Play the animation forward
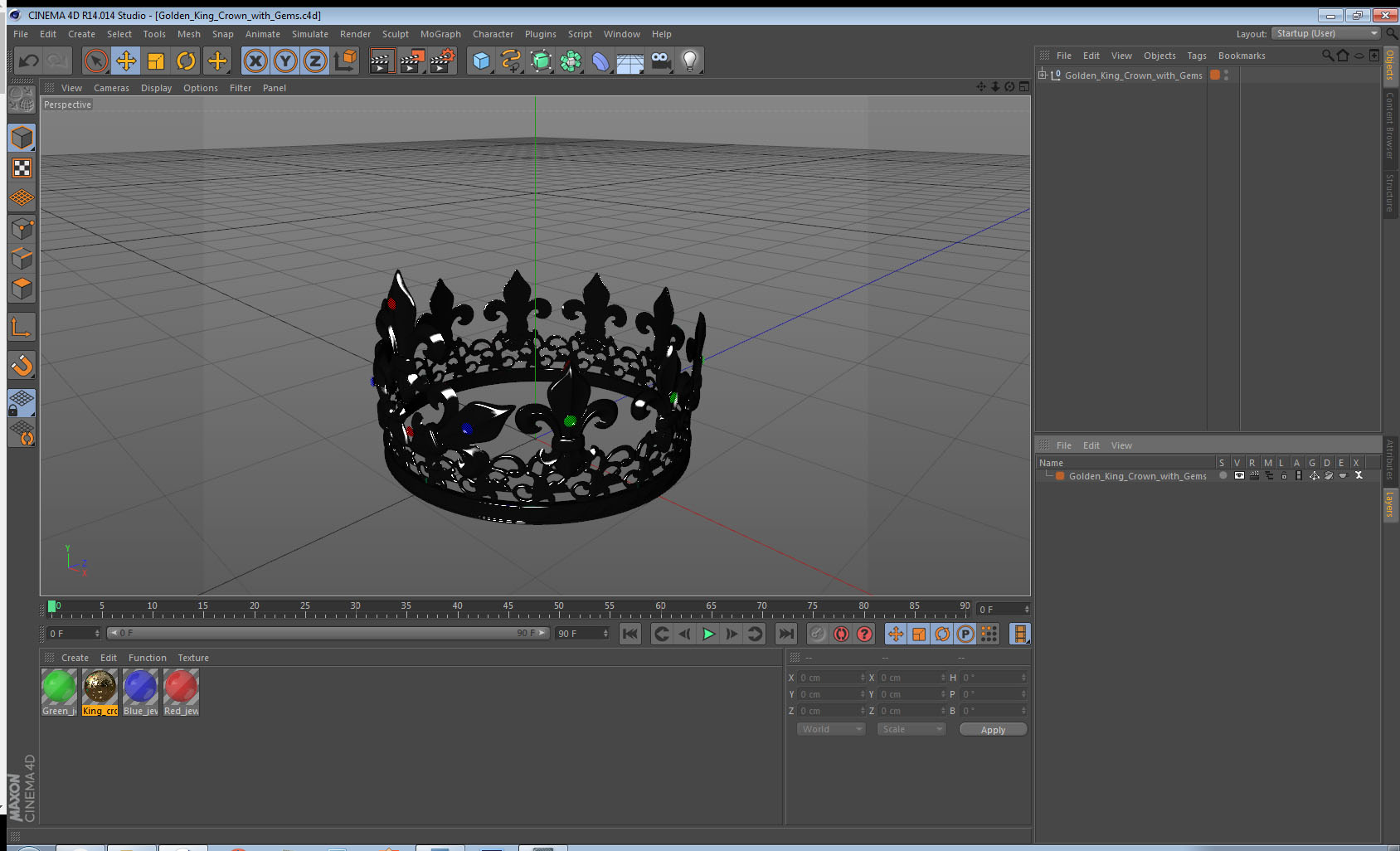 click(x=708, y=634)
